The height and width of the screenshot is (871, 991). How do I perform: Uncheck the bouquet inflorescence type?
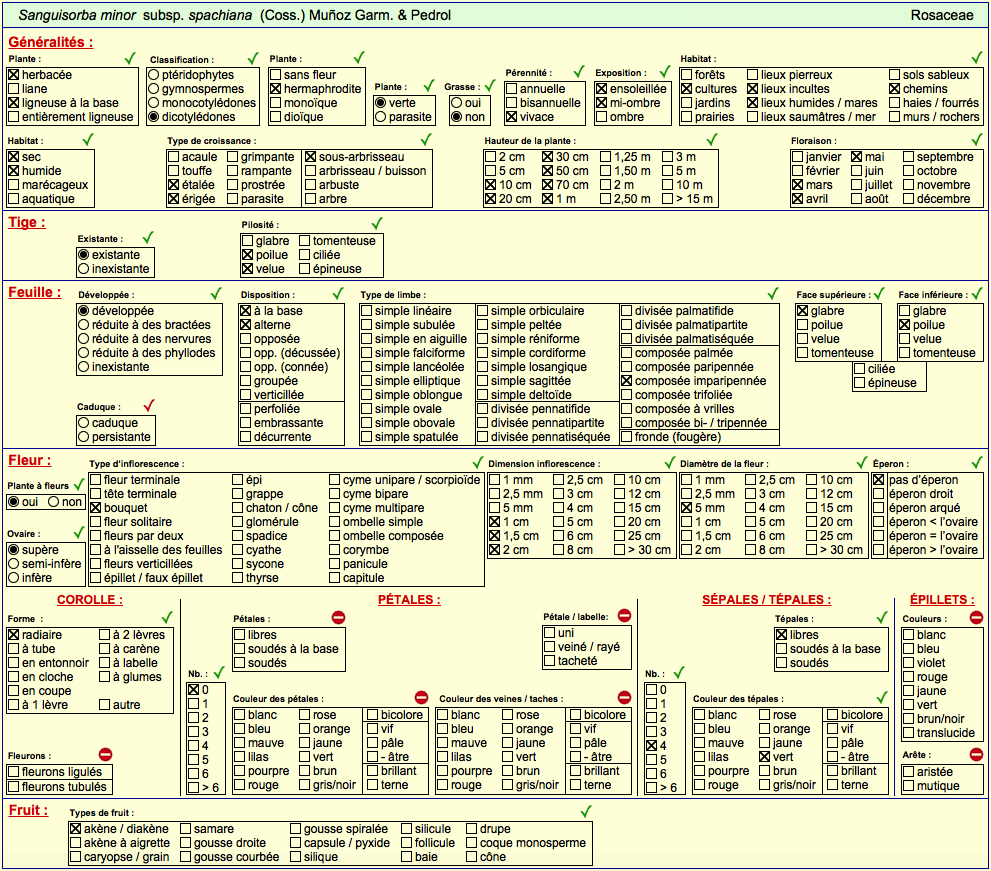[95, 508]
